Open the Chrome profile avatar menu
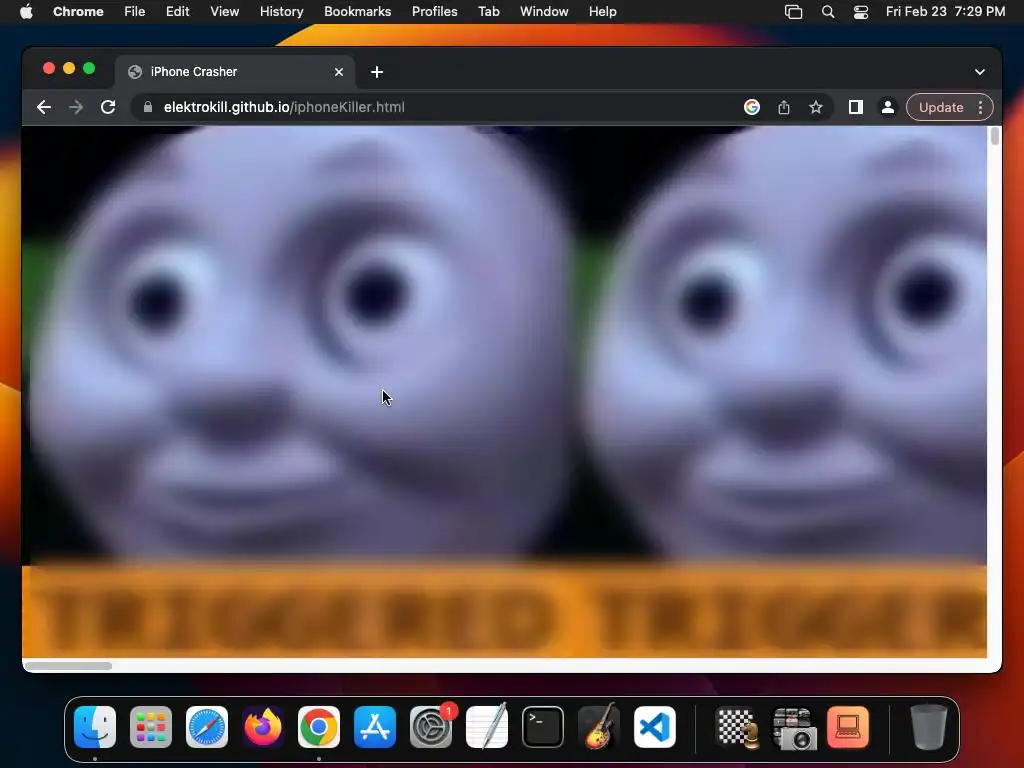1024x768 pixels. click(x=888, y=107)
